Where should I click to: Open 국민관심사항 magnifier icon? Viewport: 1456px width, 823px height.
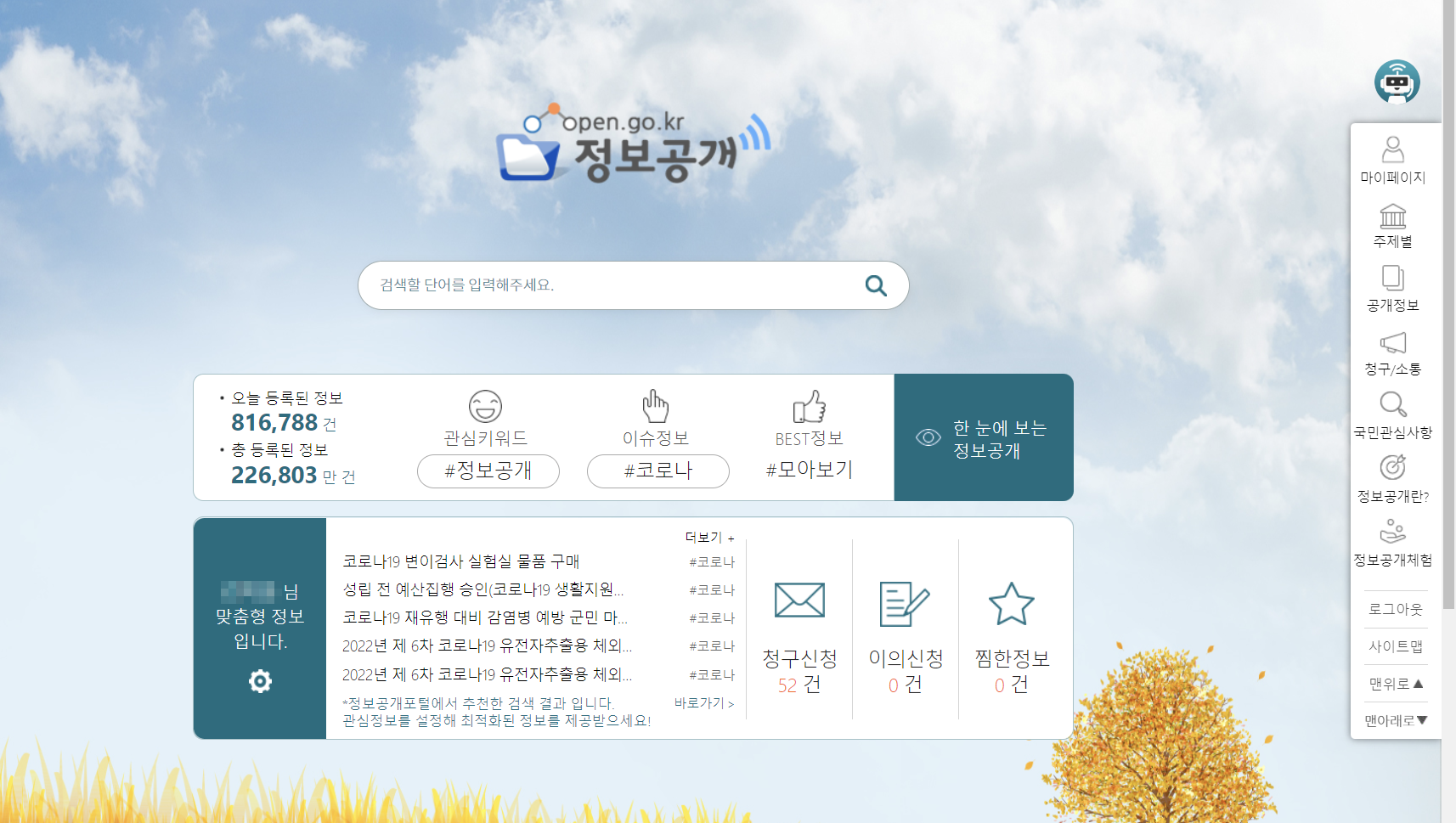click(x=1393, y=404)
